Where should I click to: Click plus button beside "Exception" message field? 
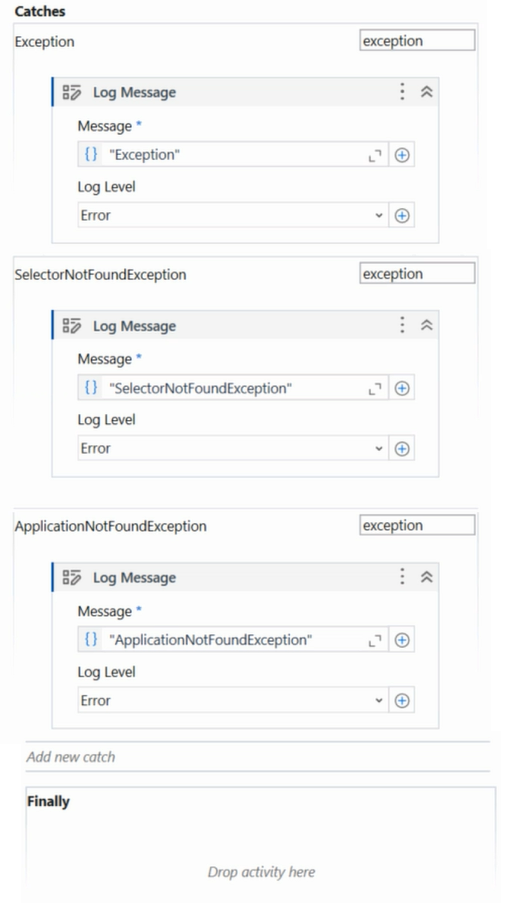coord(402,155)
